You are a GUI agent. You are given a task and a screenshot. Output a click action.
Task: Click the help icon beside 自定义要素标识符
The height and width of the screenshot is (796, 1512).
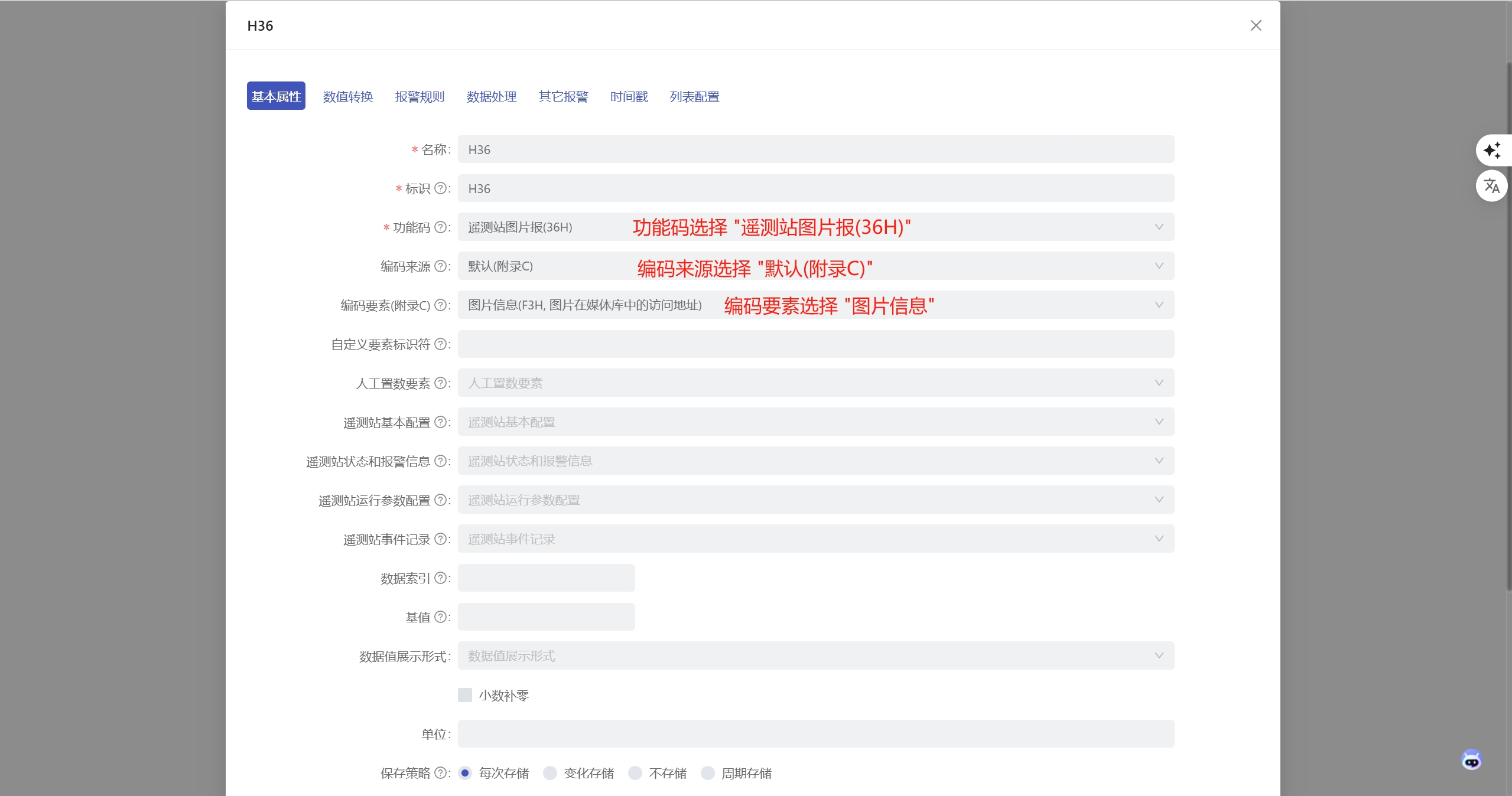pyautogui.click(x=440, y=344)
